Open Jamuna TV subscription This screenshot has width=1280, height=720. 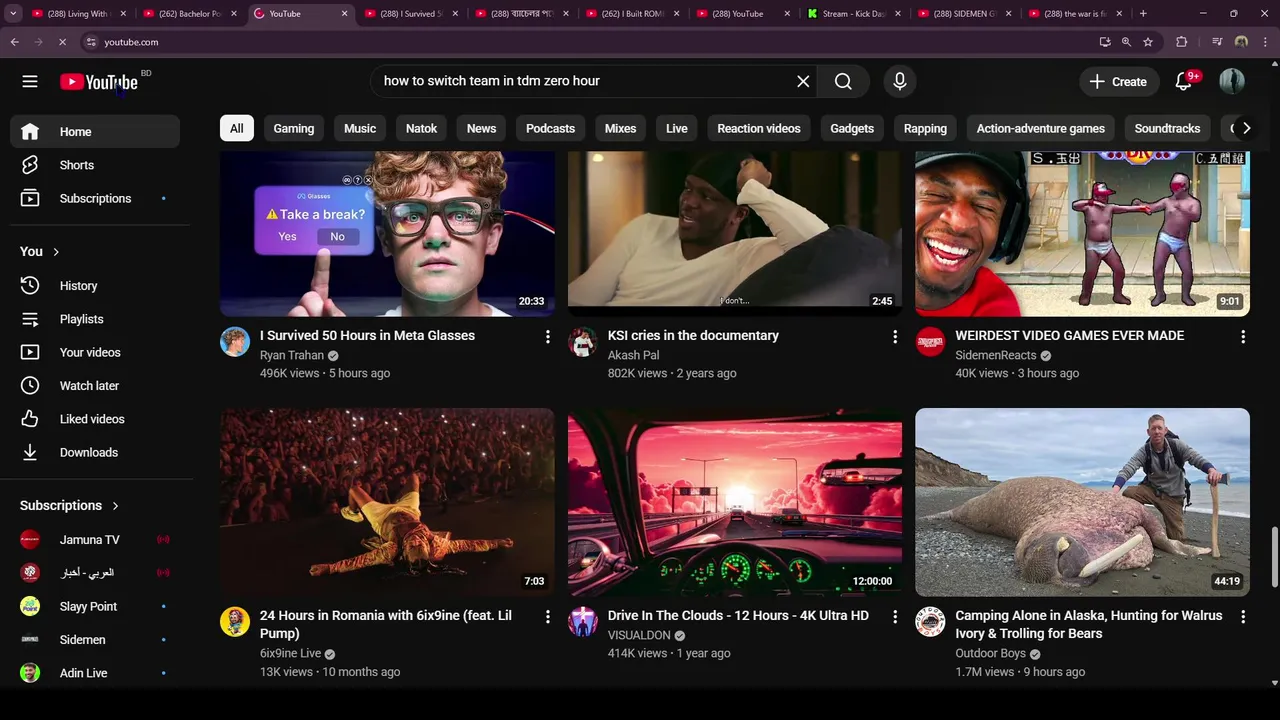95,540
